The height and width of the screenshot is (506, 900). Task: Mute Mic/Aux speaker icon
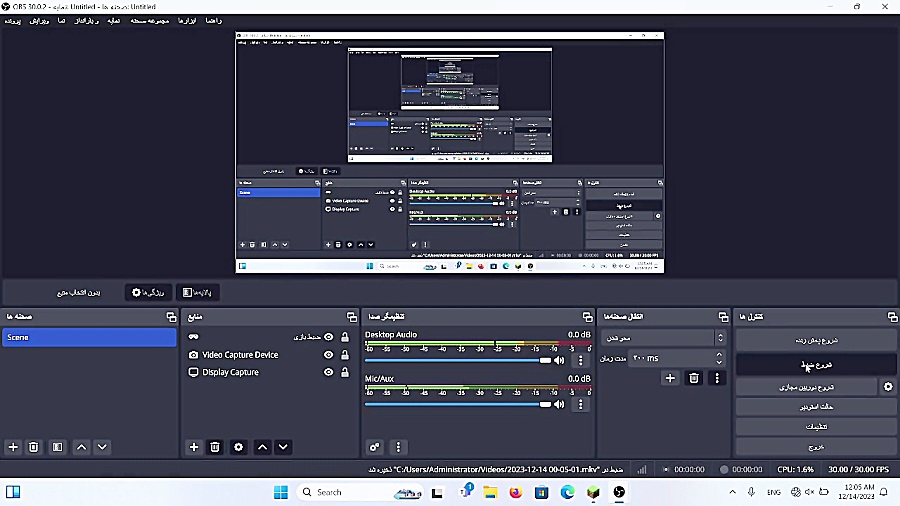tap(559, 404)
